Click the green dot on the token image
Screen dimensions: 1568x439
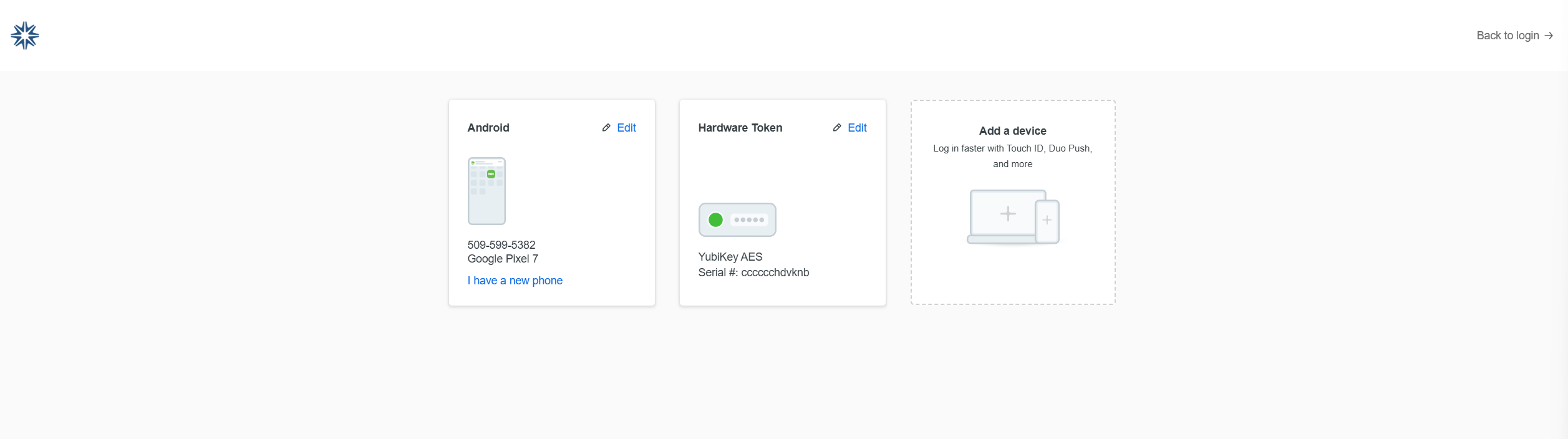(715, 219)
